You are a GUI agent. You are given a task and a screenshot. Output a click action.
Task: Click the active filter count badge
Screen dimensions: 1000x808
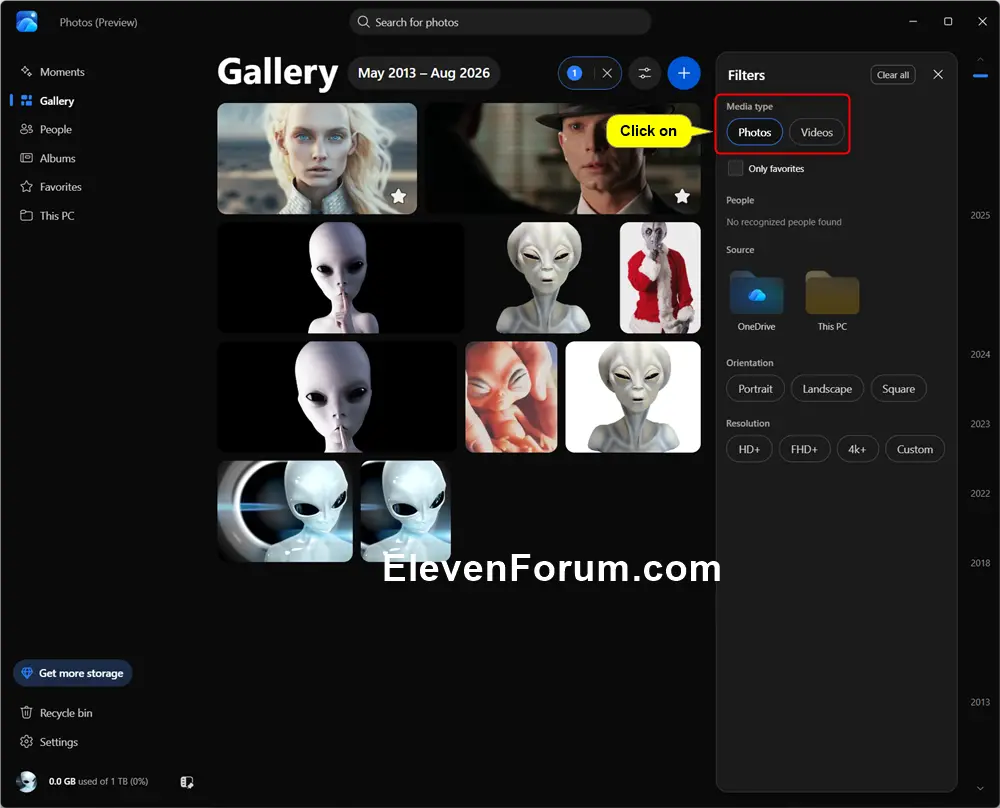(x=575, y=73)
